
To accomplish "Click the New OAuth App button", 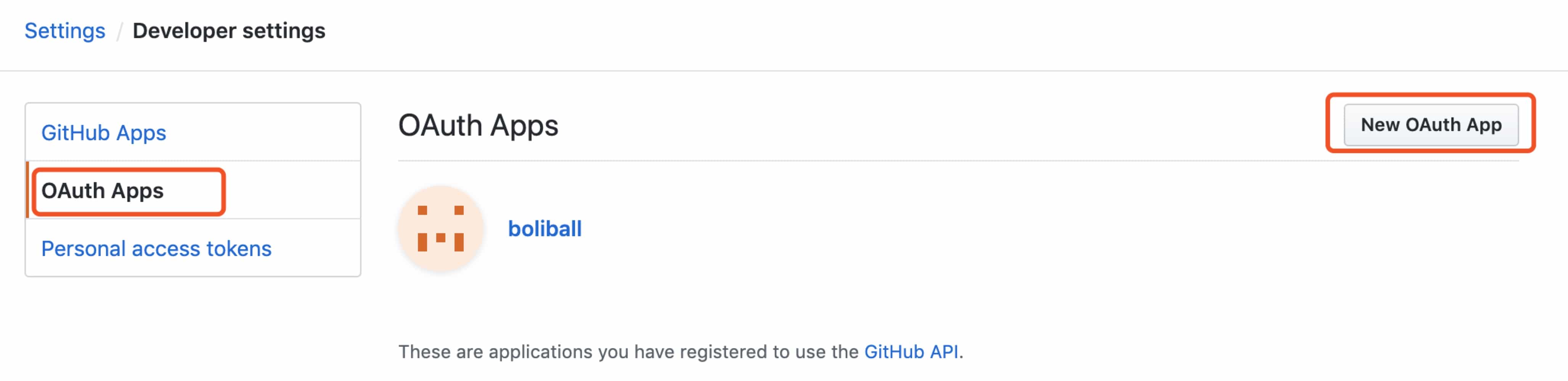I will 1431,125.
